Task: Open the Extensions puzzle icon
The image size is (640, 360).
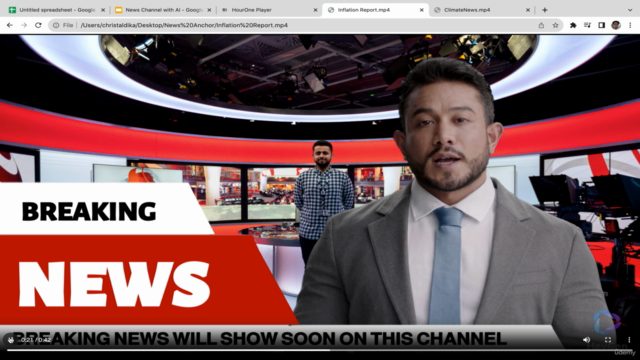Action: (x=573, y=25)
